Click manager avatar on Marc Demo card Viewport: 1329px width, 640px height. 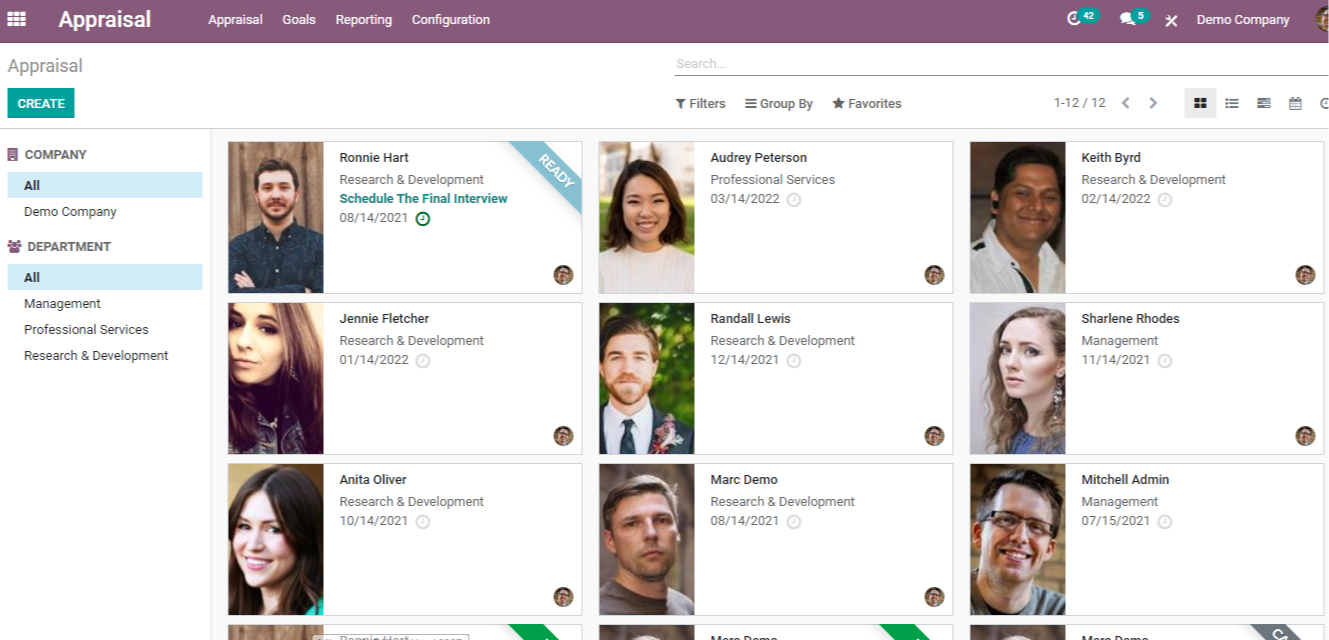pos(935,597)
